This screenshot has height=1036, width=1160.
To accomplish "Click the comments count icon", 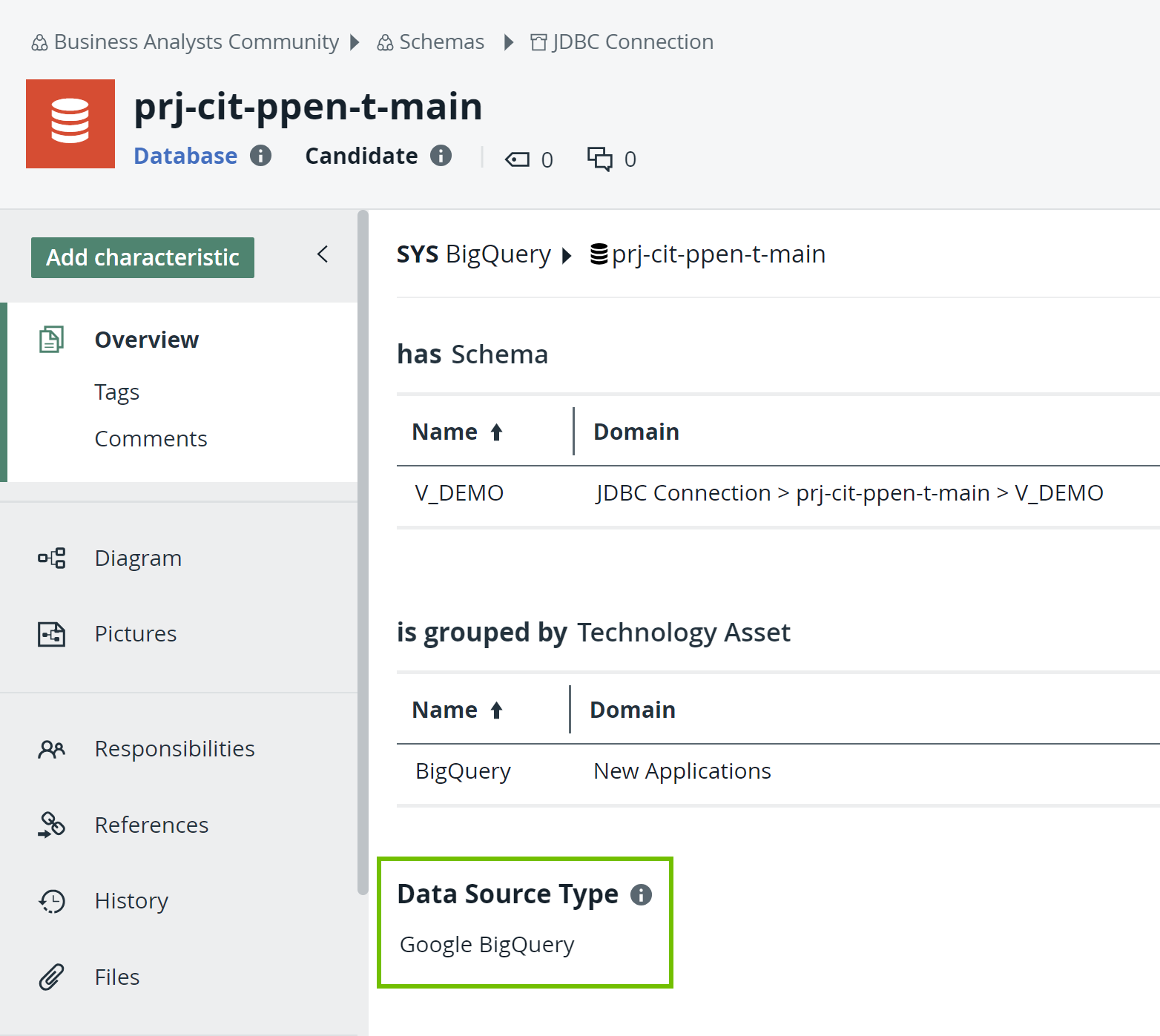I will click(599, 159).
